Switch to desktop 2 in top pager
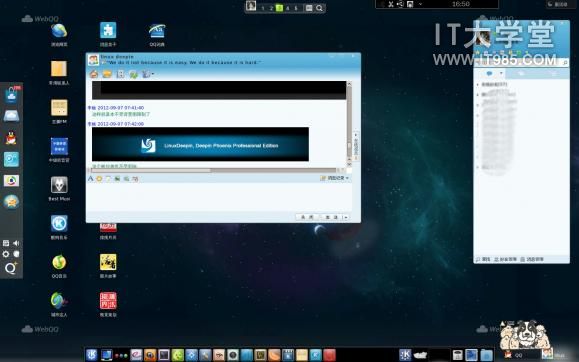Screen dimensions: 579x362 271,8
